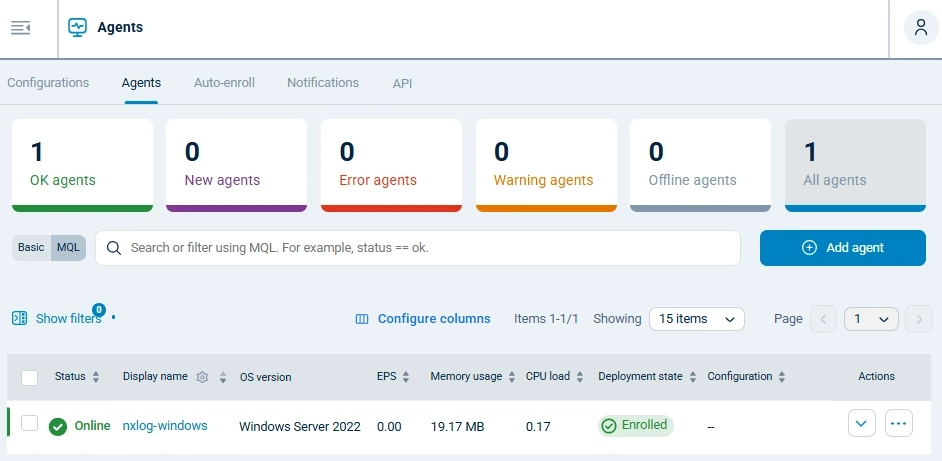The height and width of the screenshot is (461, 942).
Task: Click the 19.17 MB memory value
Action: coord(457,427)
